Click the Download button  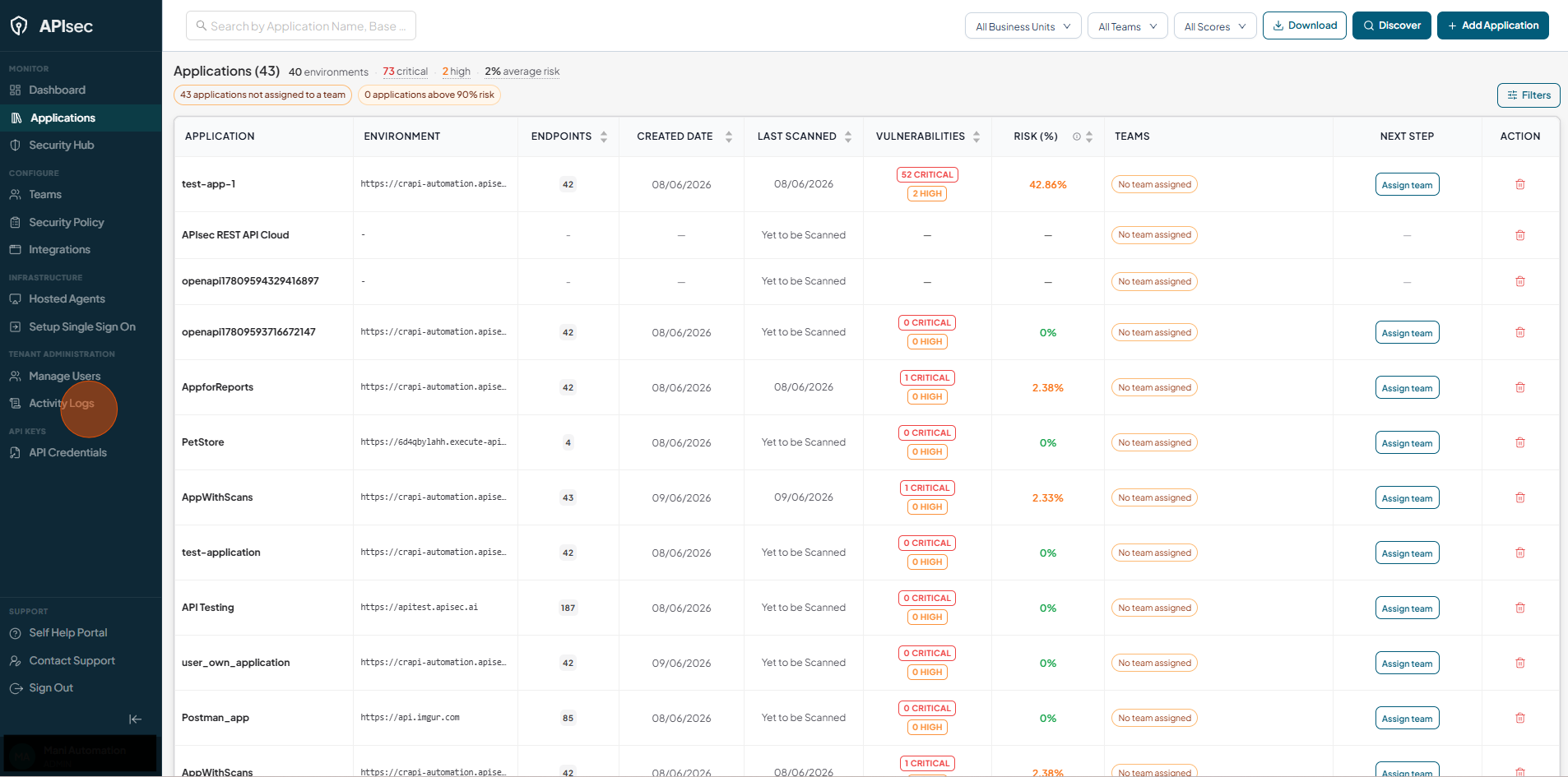[x=1305, y=25]
